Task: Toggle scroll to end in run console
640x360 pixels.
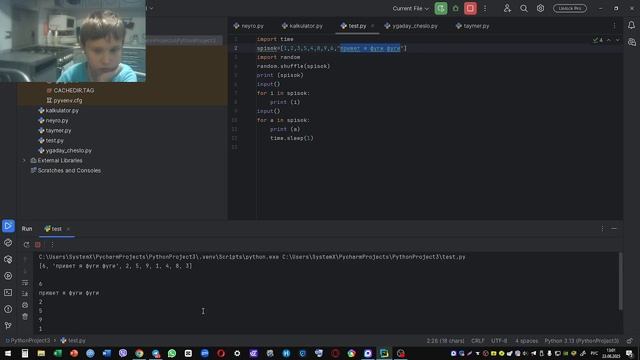Action: [x=25, y=293]
